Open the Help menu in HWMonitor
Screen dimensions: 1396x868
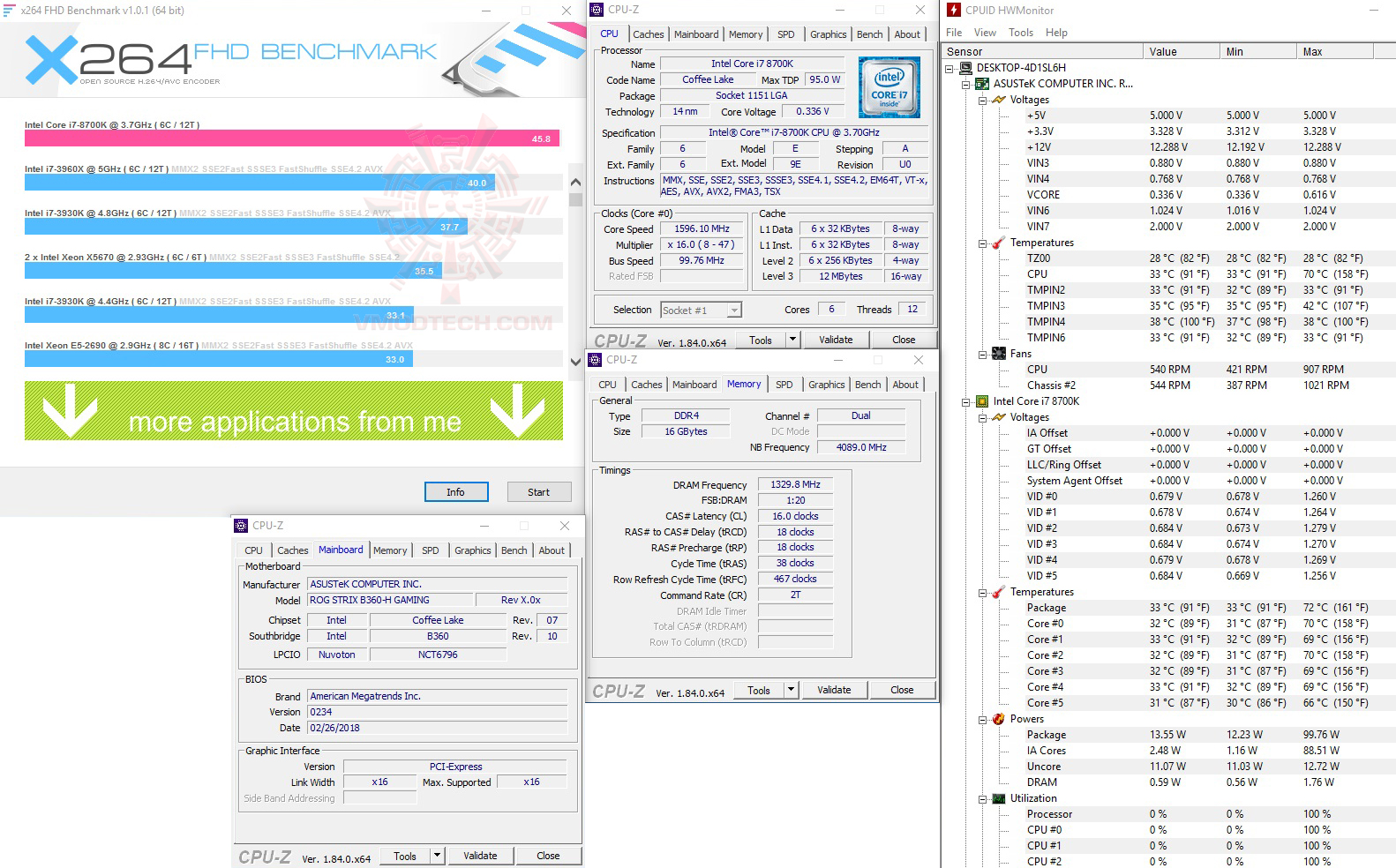pos(1056,33)
